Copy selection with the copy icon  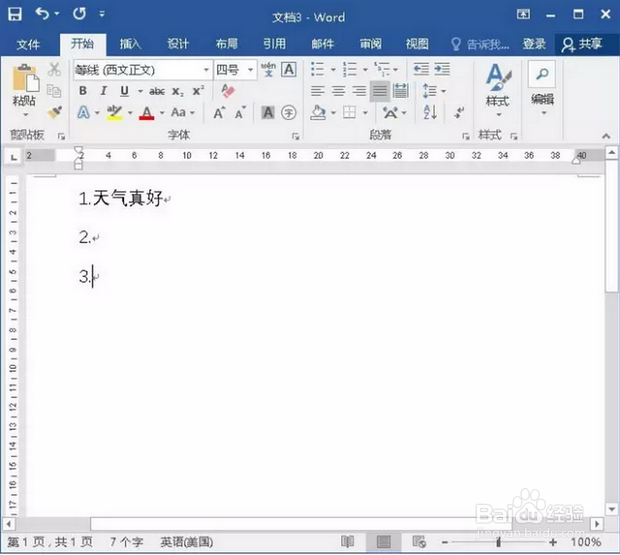(54, 91)
